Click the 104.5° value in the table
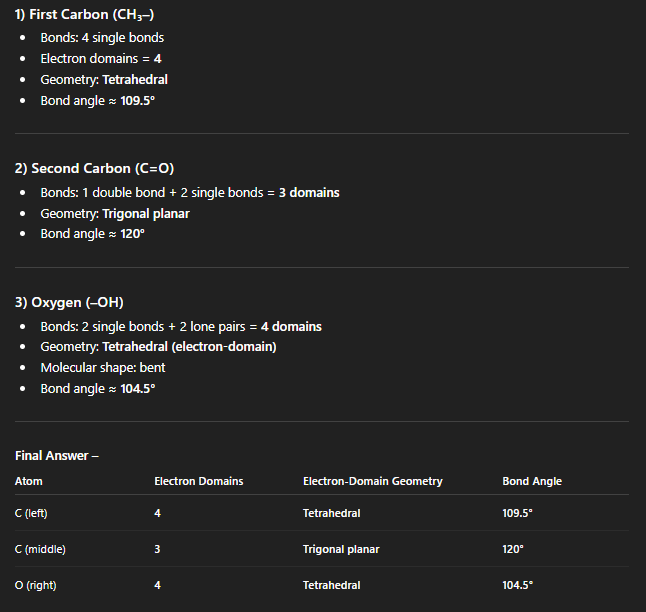Image resolution: width=646 pixels, height=612 pixels. point(517,585)
